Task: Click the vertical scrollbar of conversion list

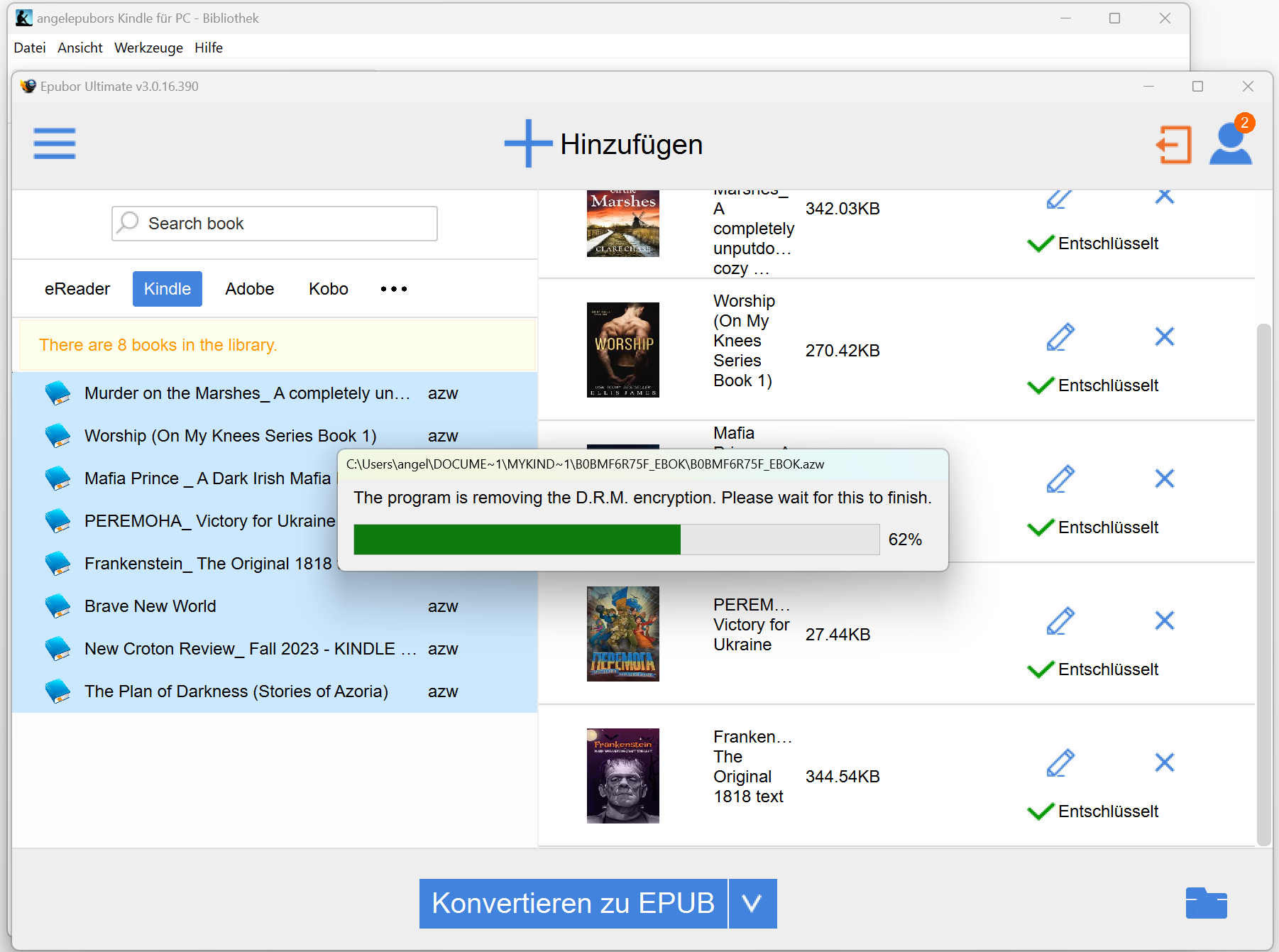Action: coord(1263,585)
